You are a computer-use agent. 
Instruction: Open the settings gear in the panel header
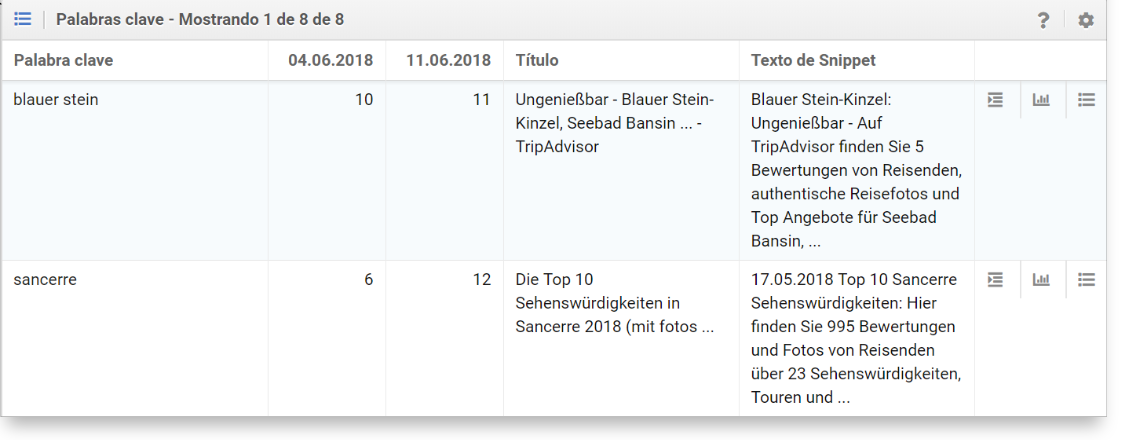tap(1086, 20)
